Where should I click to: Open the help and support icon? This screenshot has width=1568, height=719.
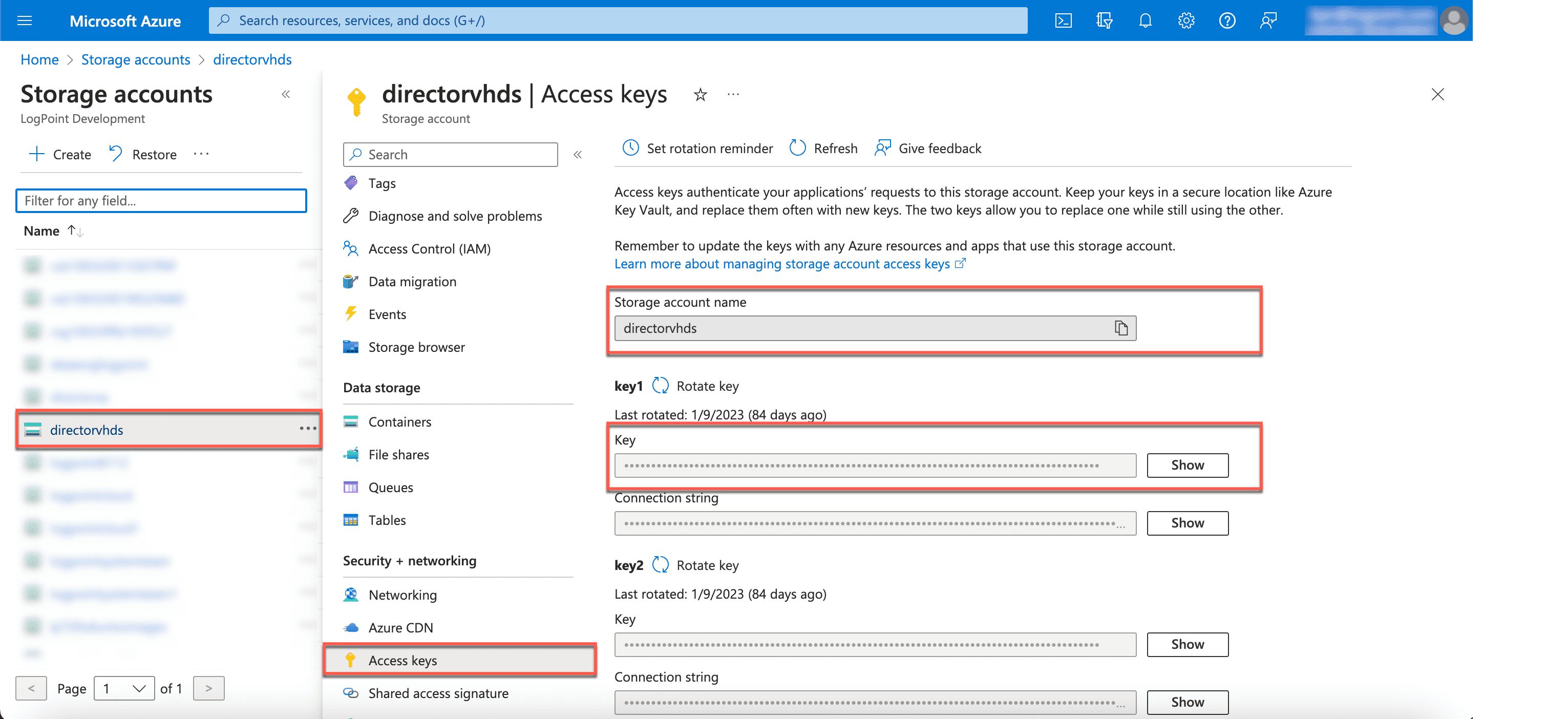click(1227, 20)
